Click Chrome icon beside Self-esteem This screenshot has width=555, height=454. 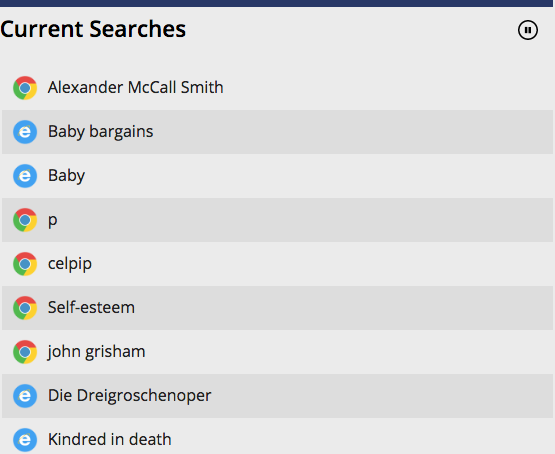click(25, 308)
